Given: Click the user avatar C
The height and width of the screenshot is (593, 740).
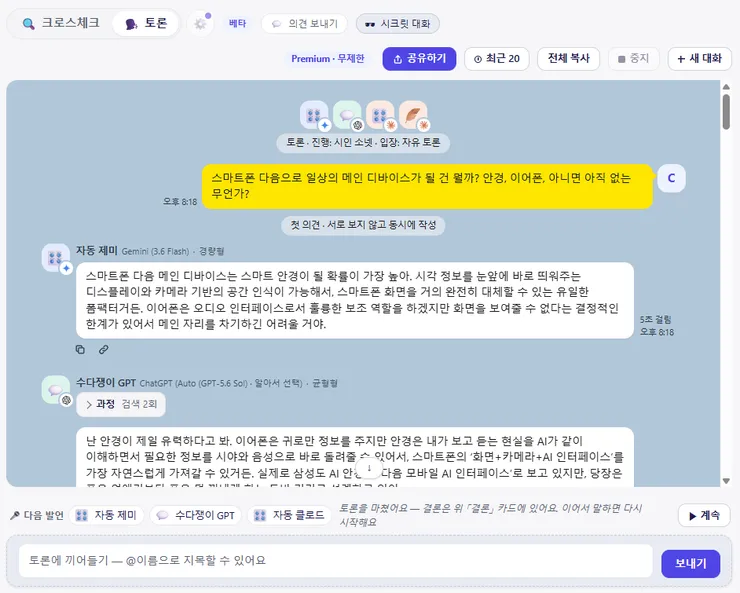Looking at the screenshot, I should click(x=671, y=178).
